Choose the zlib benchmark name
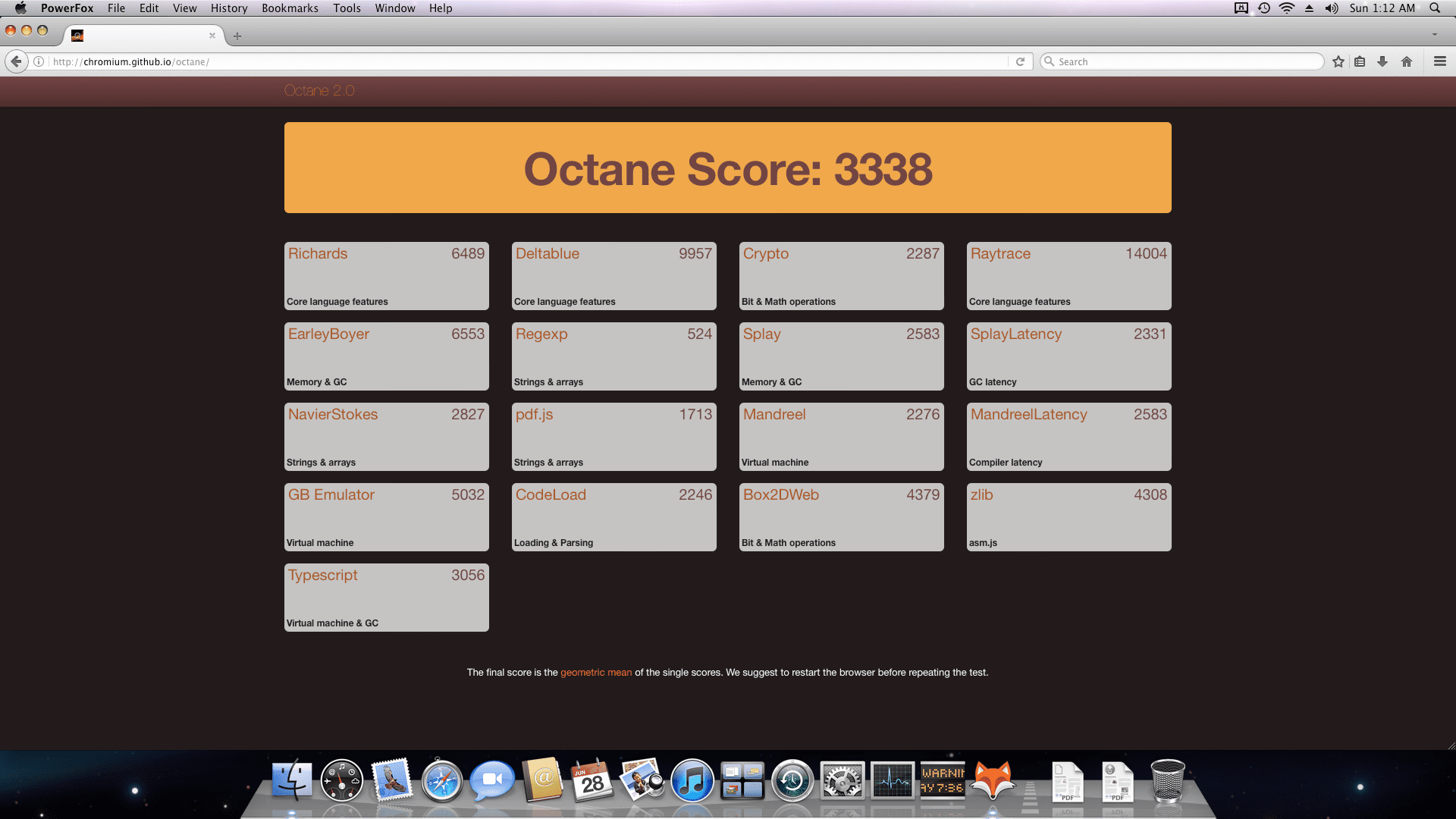Viewport: 1456px width, 819px height. (982, 495)
